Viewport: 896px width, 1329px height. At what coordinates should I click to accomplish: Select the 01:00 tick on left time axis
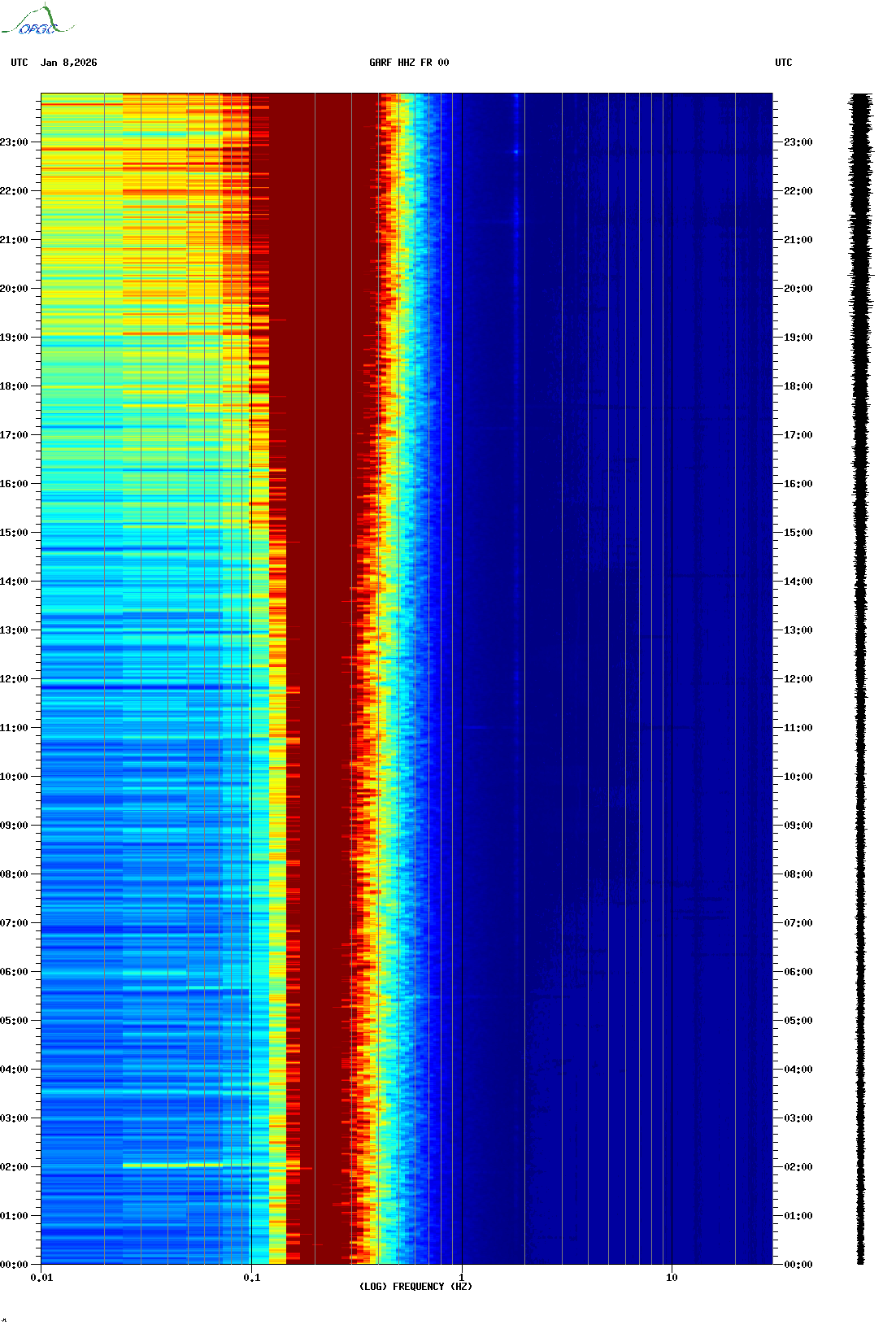coord(15,1216)
